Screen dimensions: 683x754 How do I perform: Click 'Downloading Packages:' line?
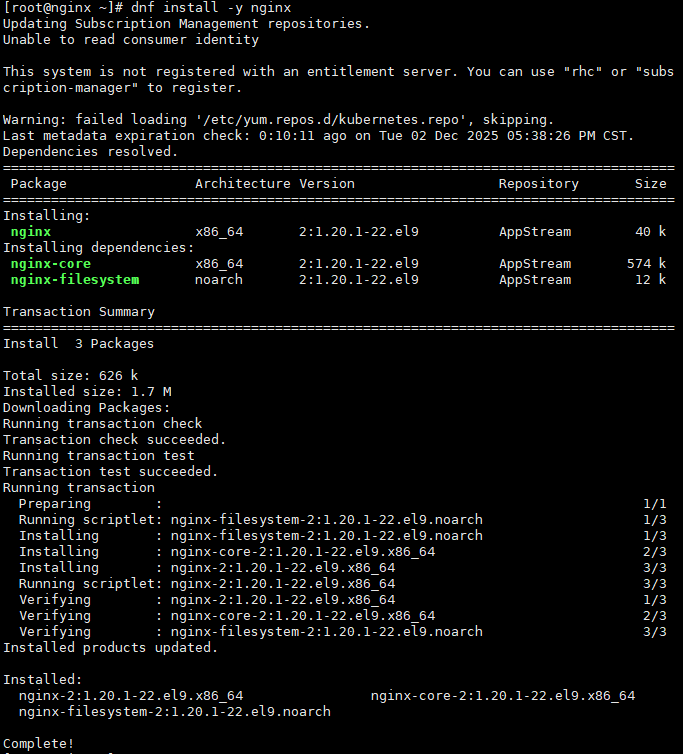[87, 408]
